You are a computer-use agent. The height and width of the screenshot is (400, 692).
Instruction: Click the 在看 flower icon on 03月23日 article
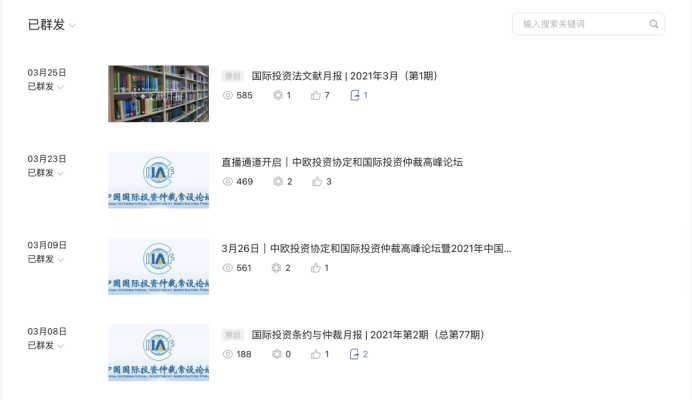278,181
